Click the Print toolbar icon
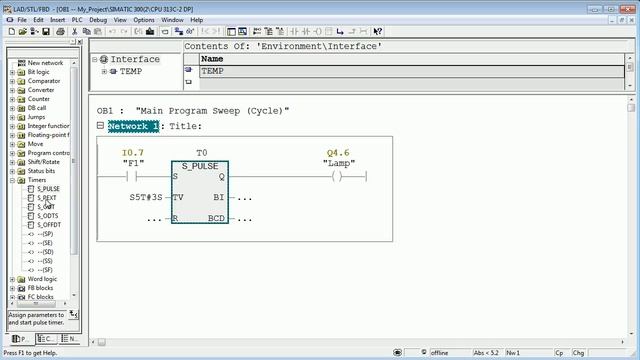The image size is (640, 360). [60, 31]
